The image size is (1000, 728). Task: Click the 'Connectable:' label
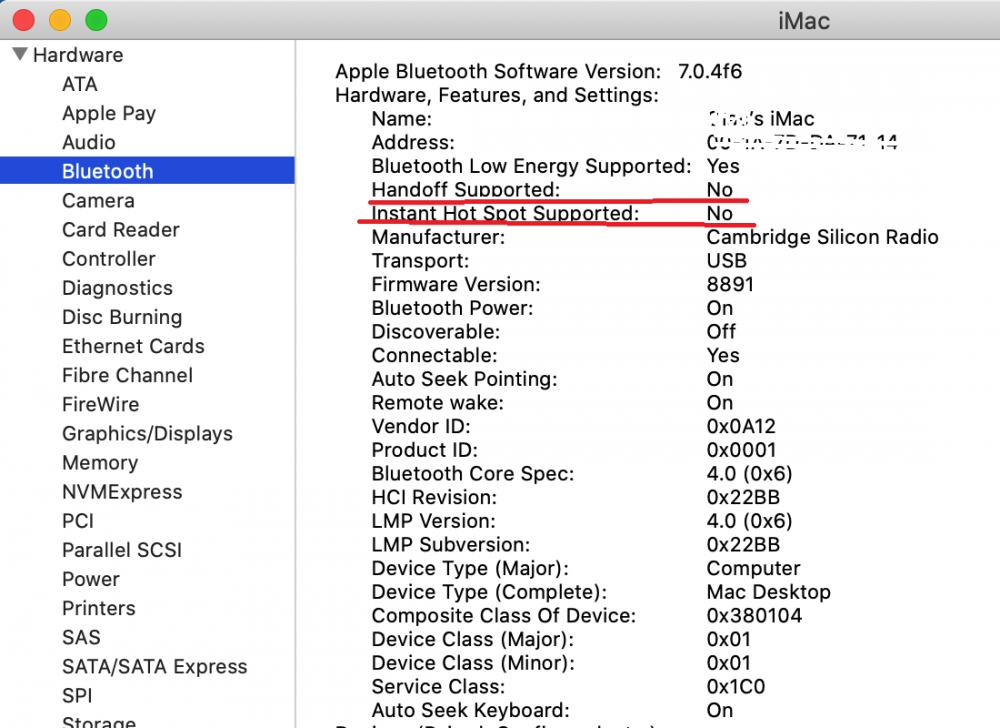point(435,355)
